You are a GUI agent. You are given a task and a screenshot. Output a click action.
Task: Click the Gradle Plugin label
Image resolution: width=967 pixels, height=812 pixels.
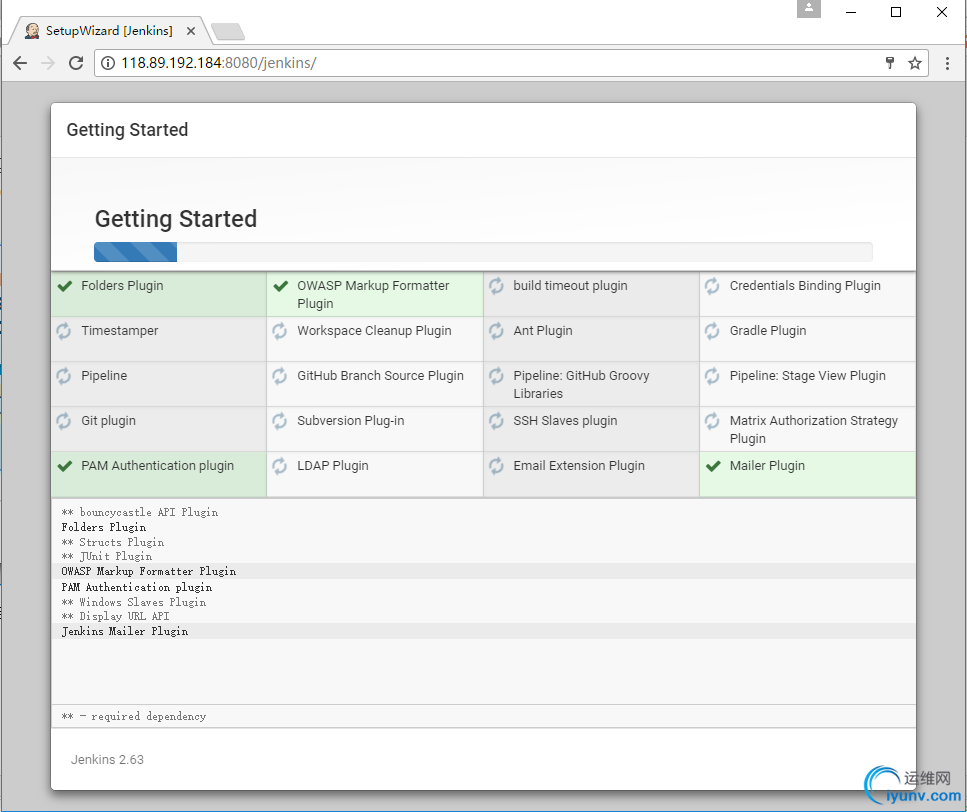(x=768, y=330)
